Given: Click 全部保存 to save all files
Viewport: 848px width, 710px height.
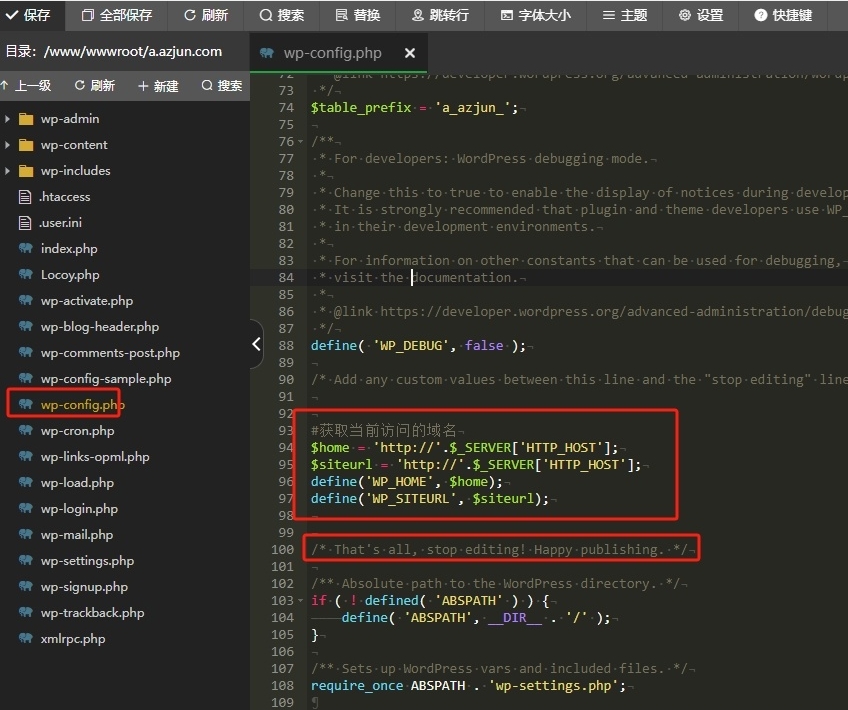Looking at the screenshot, I should 117,15.
